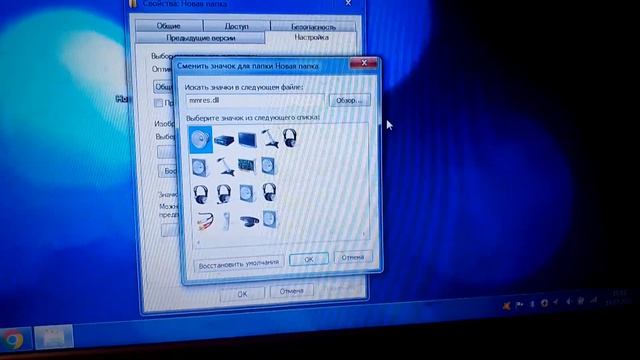Click the volume speaker tray icon

click(x=568, y=302)
